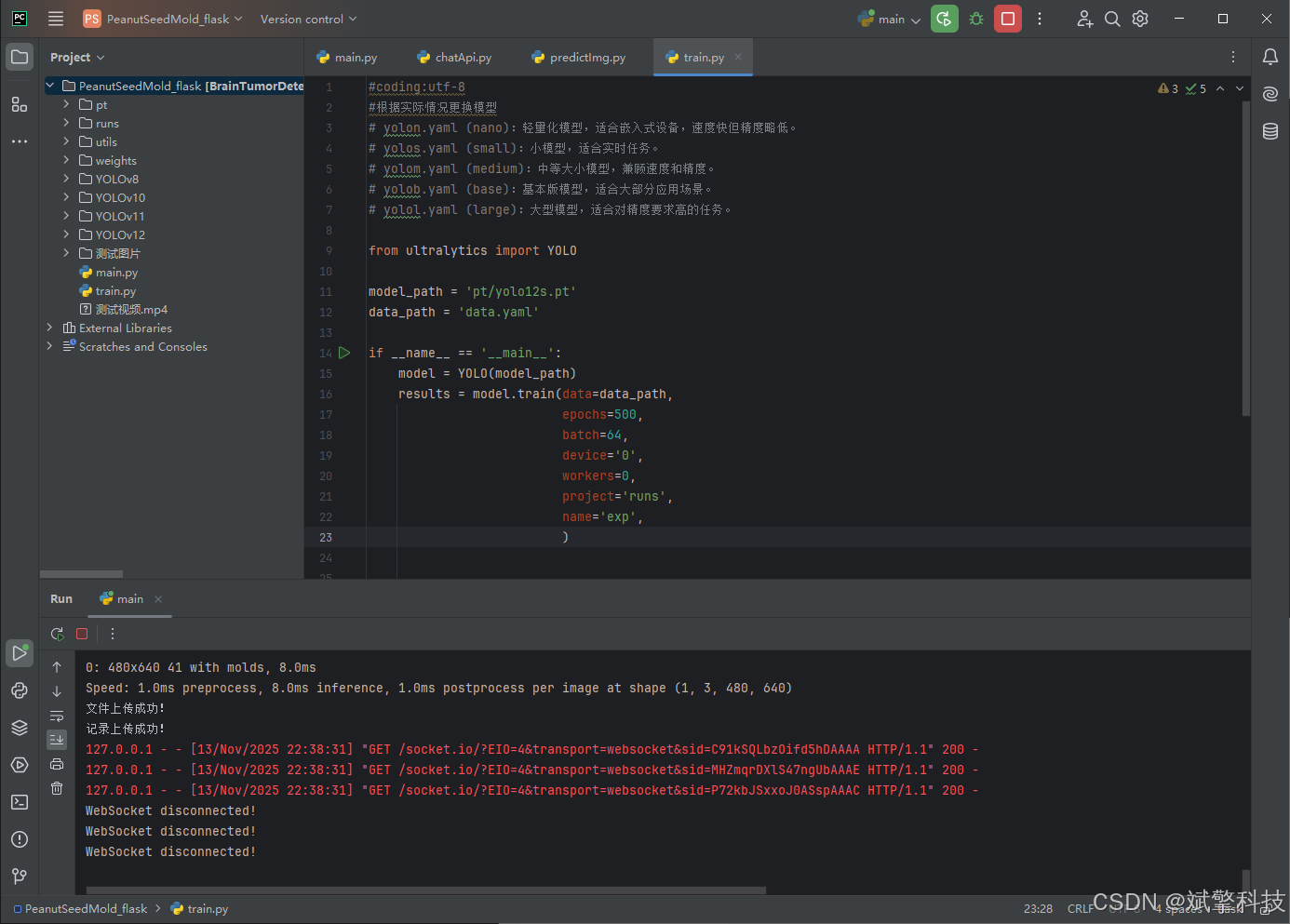
Task: Open the main run configuration dropdown
Action: [x=890, y=19]
